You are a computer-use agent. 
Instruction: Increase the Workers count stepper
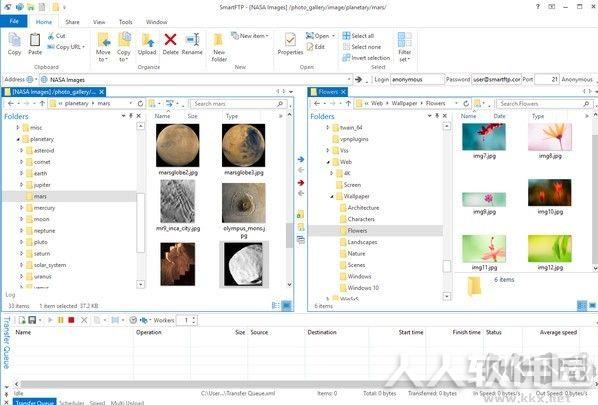pyautogui.click(x=194, y=318)
